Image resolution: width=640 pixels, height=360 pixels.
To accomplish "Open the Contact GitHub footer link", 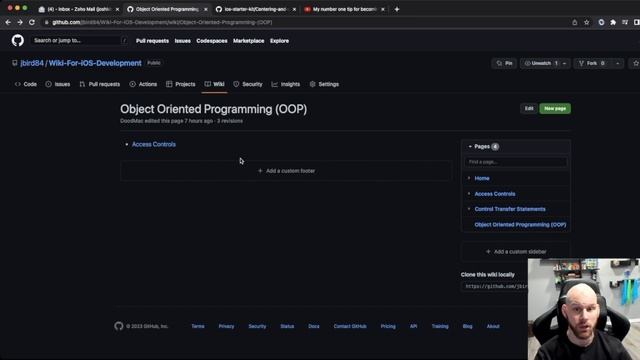I will click(x=350, y=327).
